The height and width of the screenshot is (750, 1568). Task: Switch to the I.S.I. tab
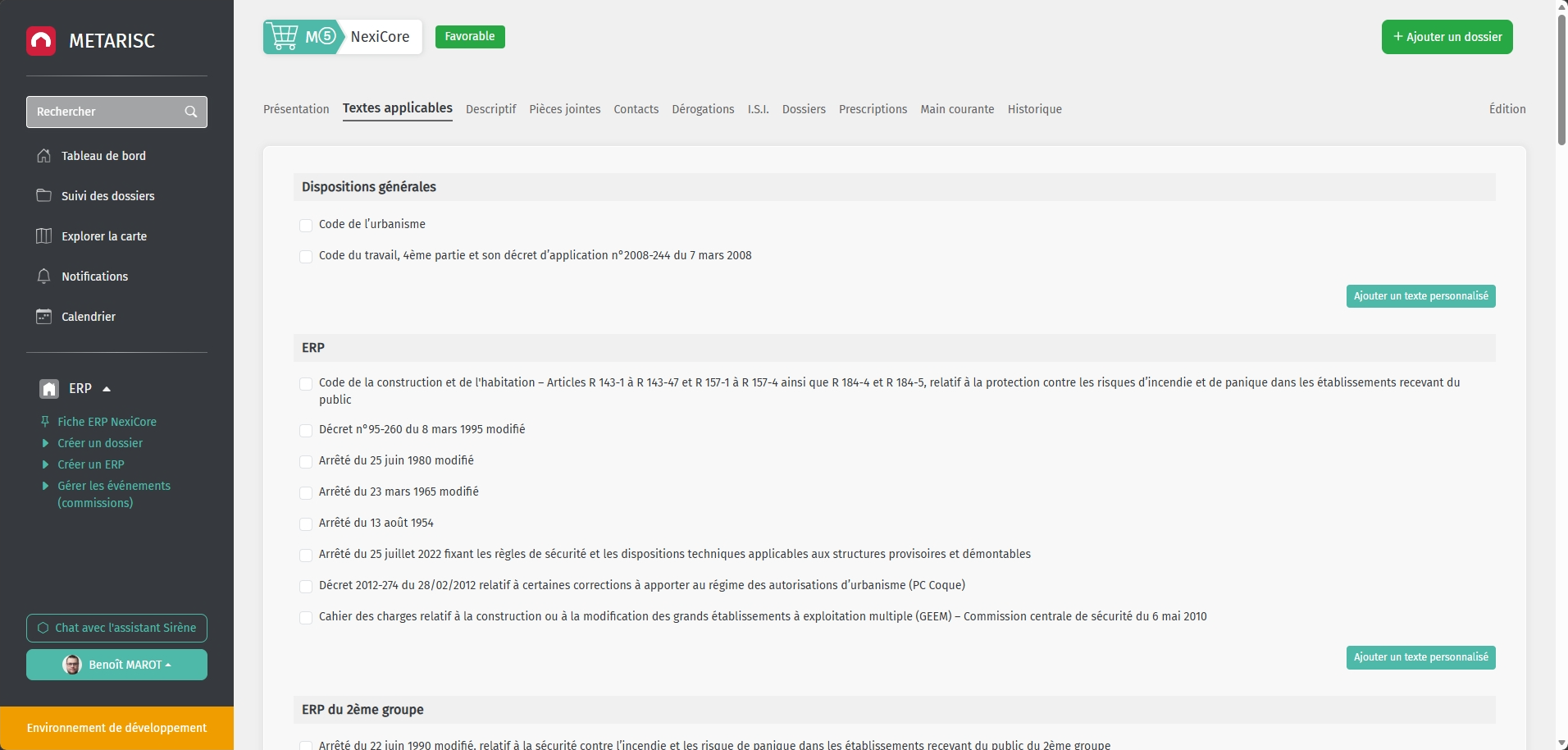759,109
